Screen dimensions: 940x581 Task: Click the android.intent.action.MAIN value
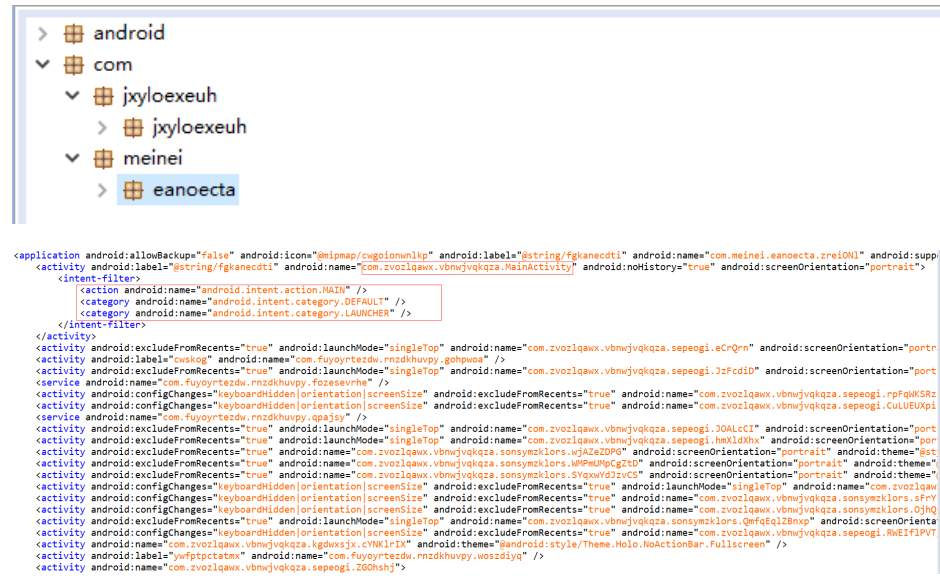click(x=267, y=290)
